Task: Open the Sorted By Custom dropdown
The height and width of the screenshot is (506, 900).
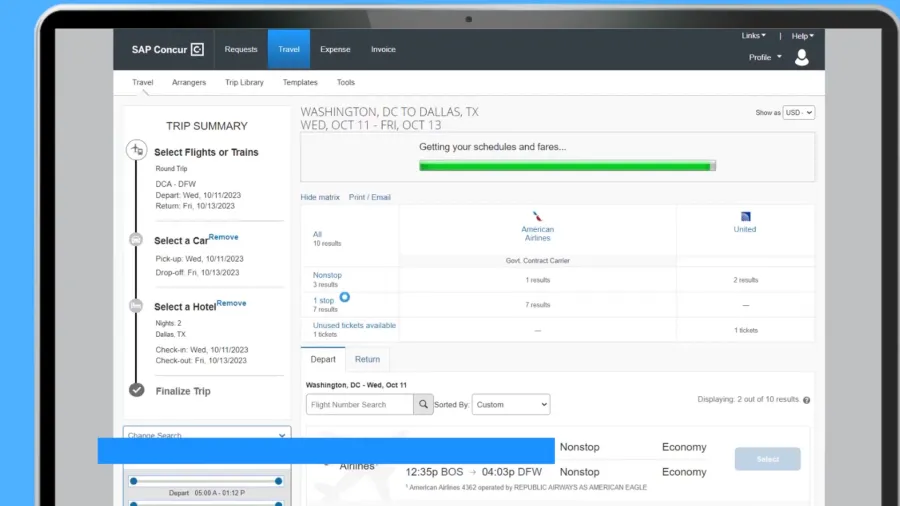Action: [511, 404]
